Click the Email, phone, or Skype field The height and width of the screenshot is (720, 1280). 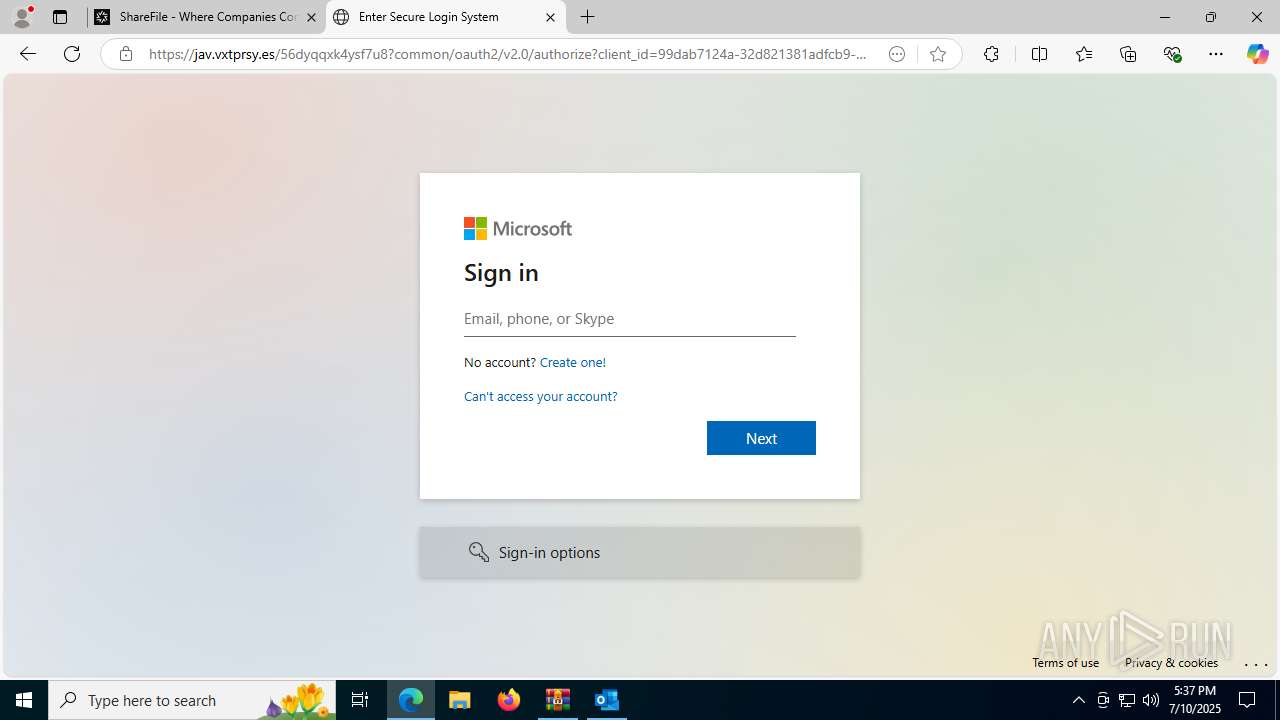[630, 319]
